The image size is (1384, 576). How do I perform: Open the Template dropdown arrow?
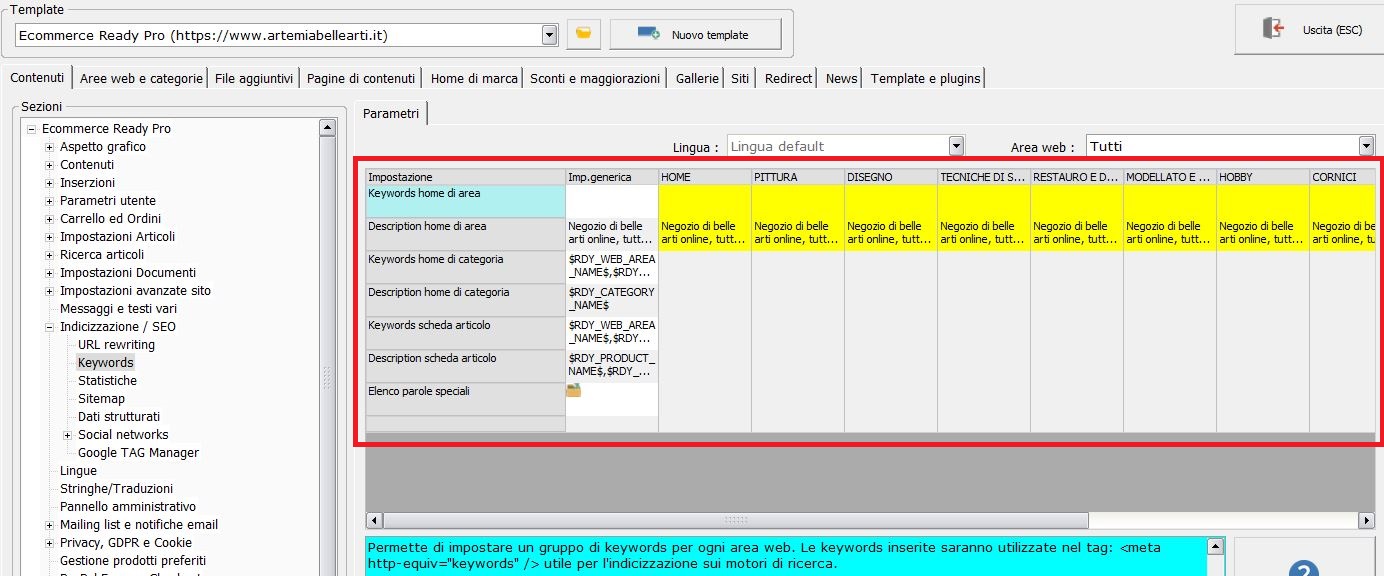(549, 35)
